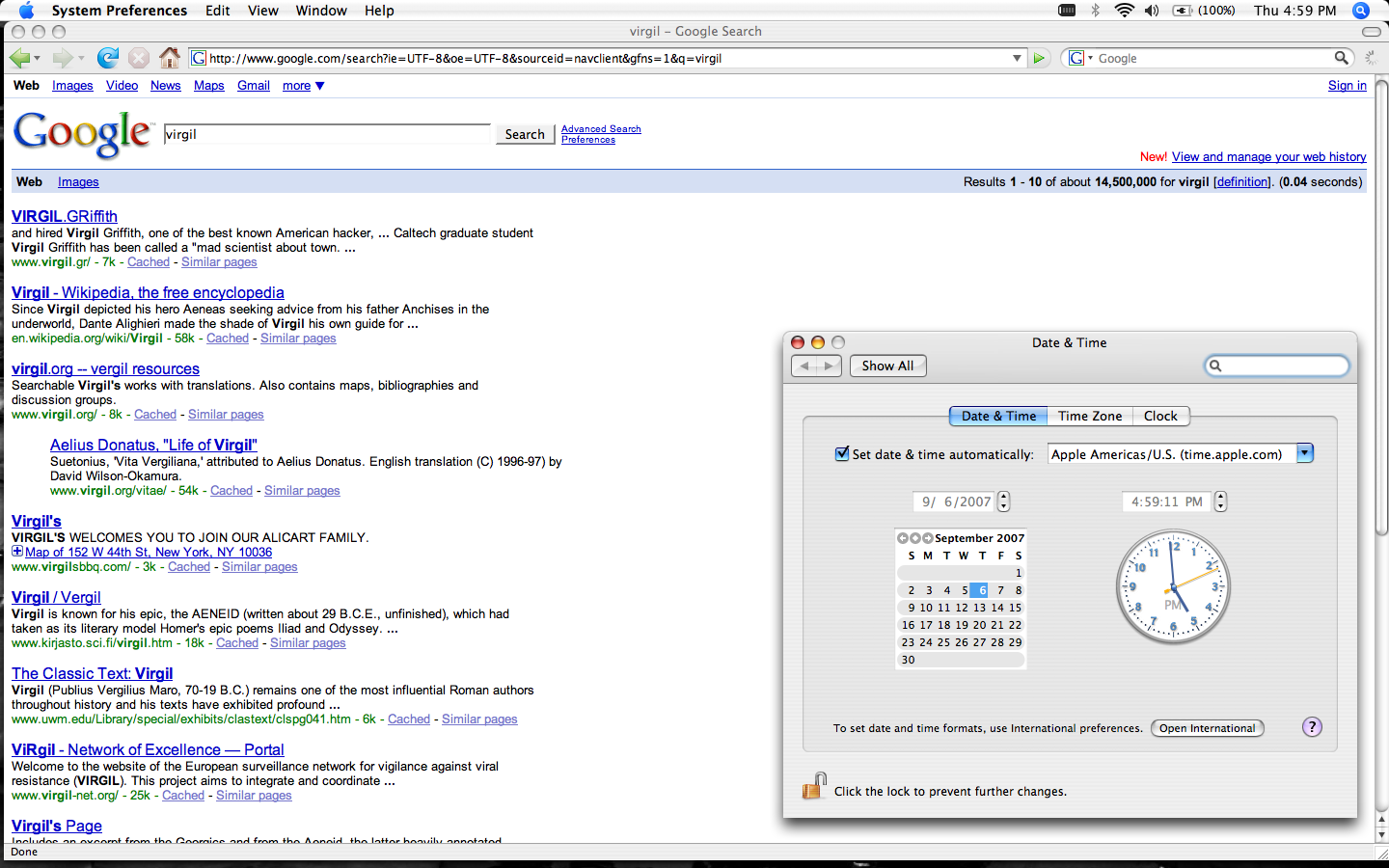Switch to the Clock tab
The width and height of the screenshot is (1389, 868).
1160,416
